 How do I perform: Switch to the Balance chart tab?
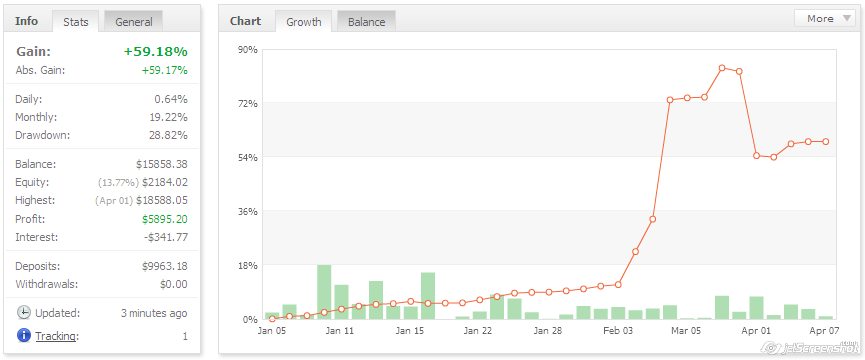[366, 22]
